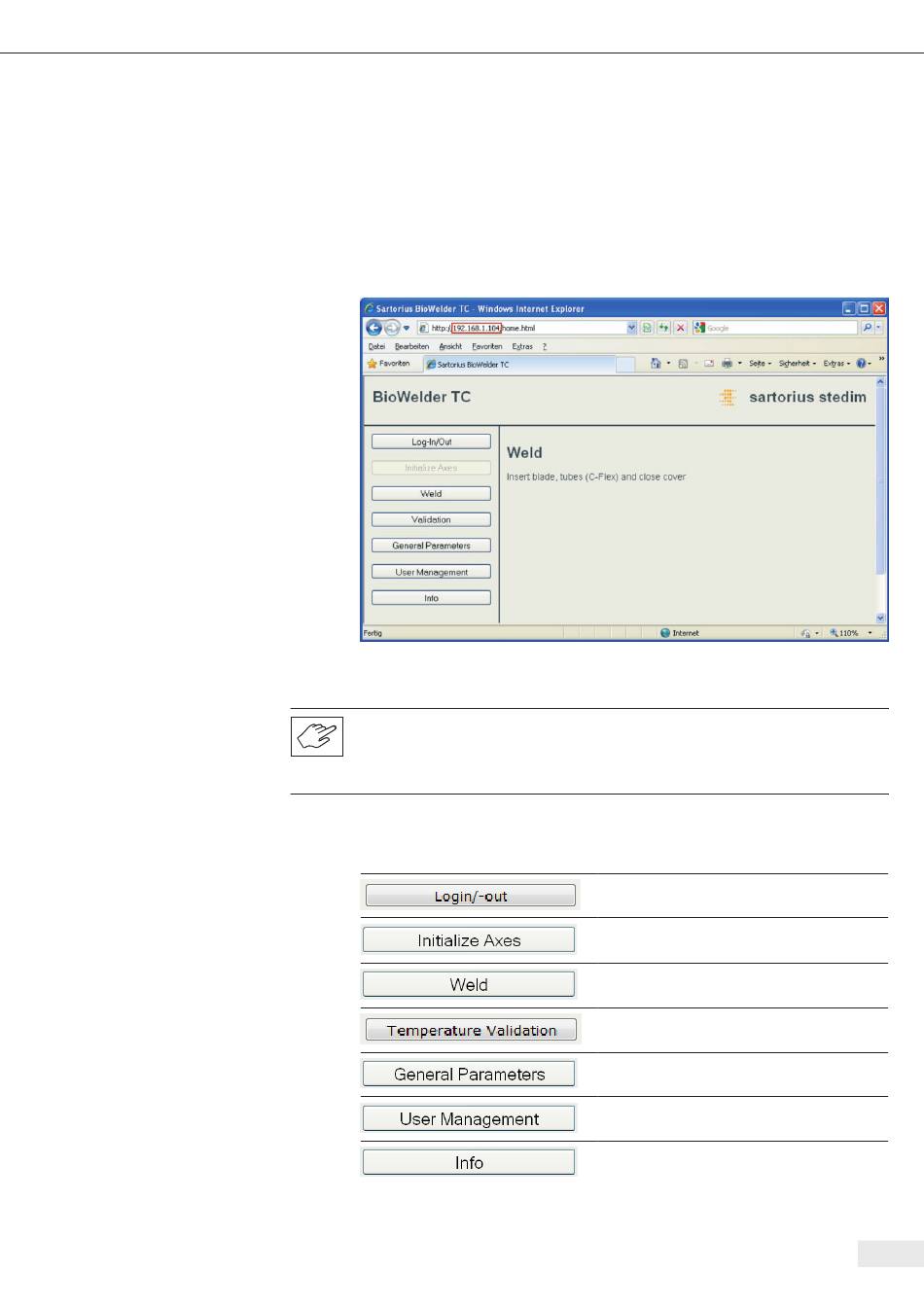Click the Read Mail envelope icon

(x=709, y=364)
